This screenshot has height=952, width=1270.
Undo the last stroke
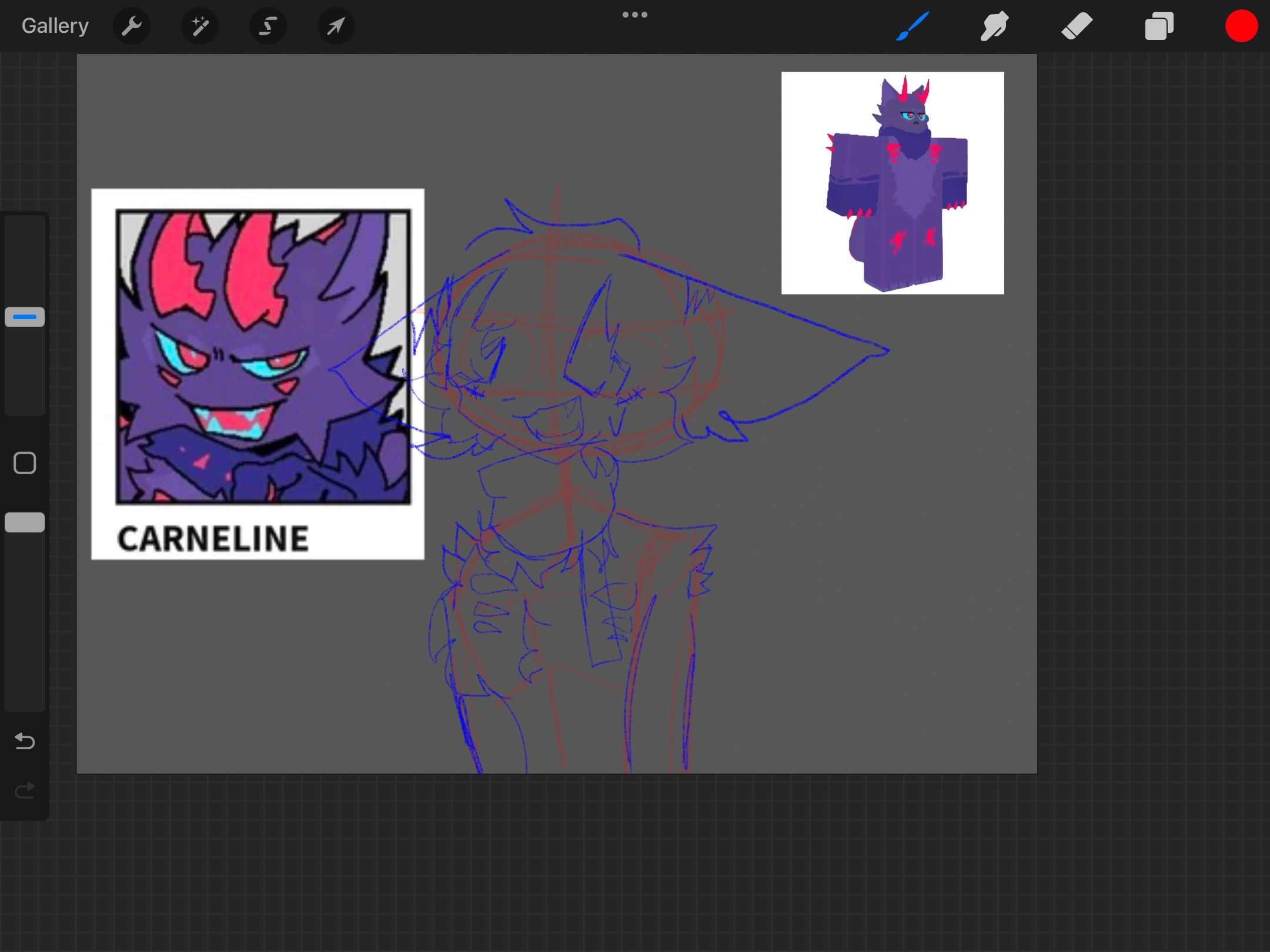coord(25,741)
